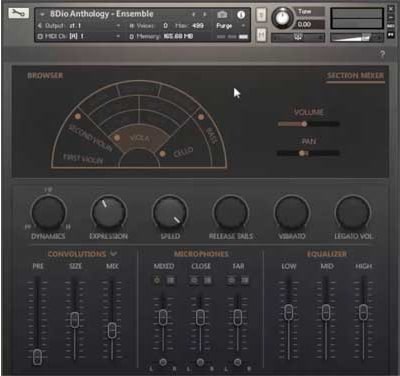Take a snapshot using the camera icon
The width and height of the screenshot is (400, 376).
coord(222,15)
